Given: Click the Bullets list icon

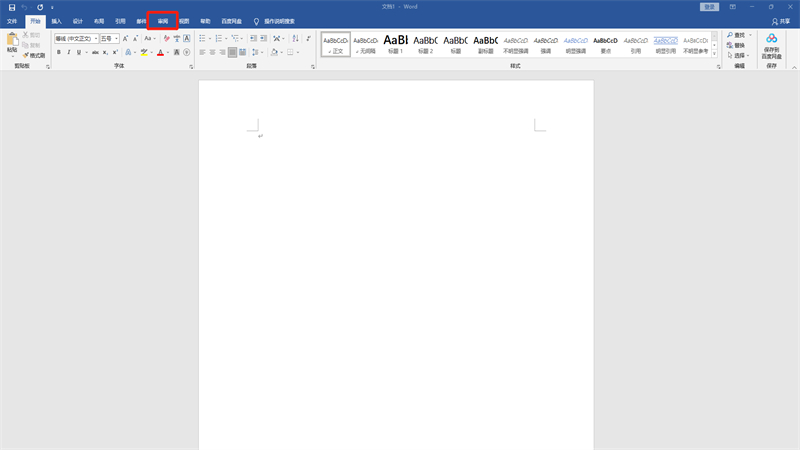Looking at the screenshot, I should (x=202, y=38).
